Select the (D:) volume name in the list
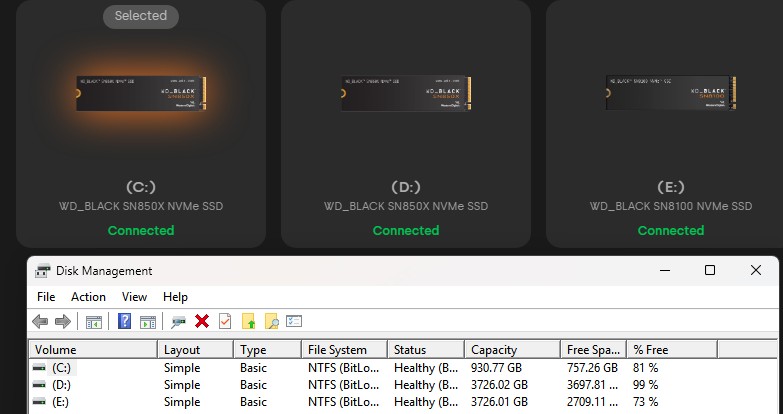 (x=61, y=385)
